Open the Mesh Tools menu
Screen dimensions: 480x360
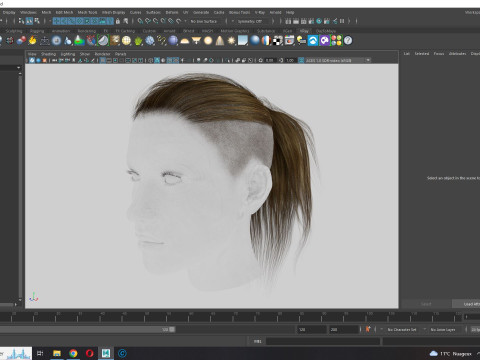click(x=87, y=12)
